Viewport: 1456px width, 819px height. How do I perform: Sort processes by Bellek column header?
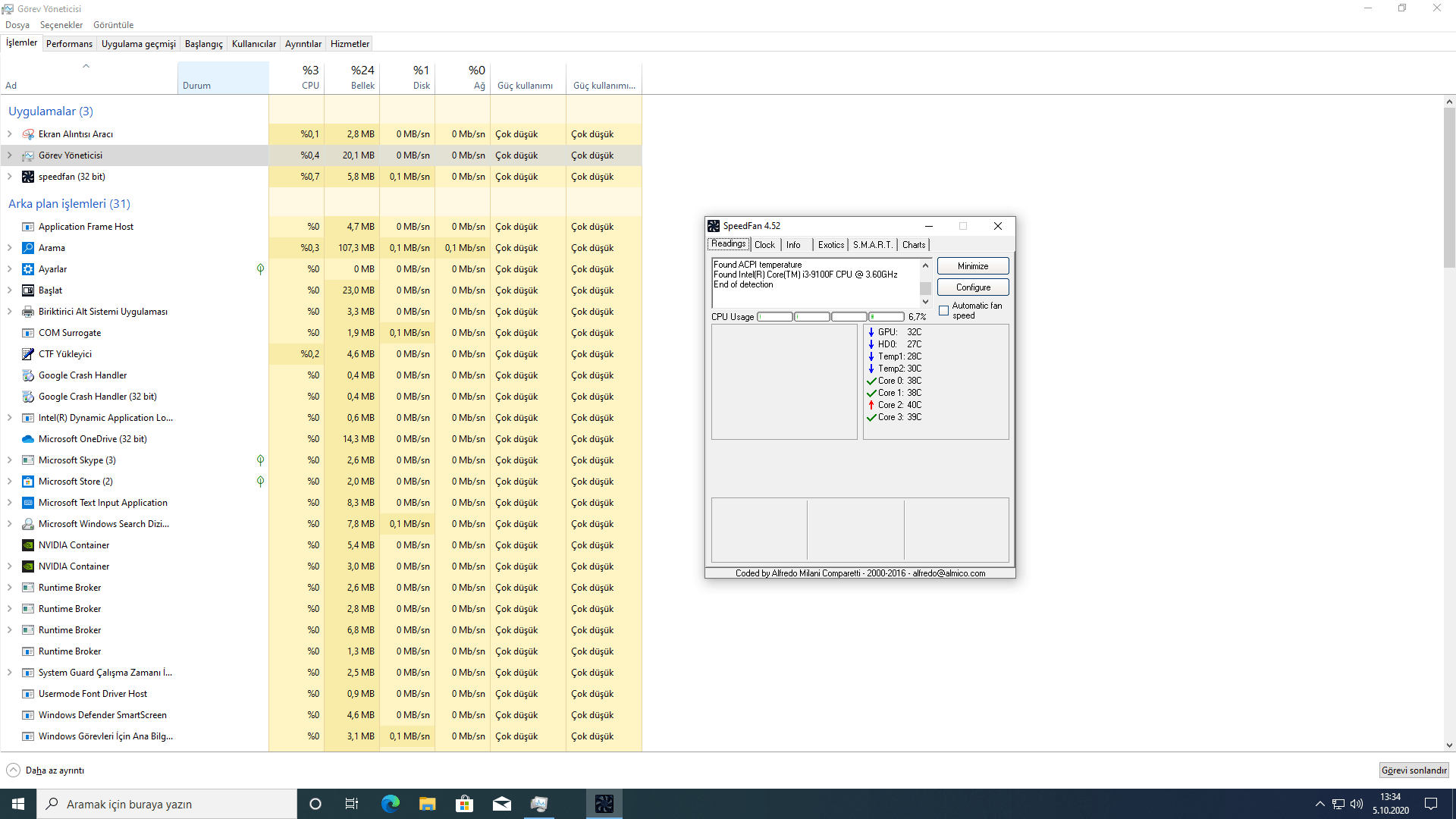[x=353, y=77]
